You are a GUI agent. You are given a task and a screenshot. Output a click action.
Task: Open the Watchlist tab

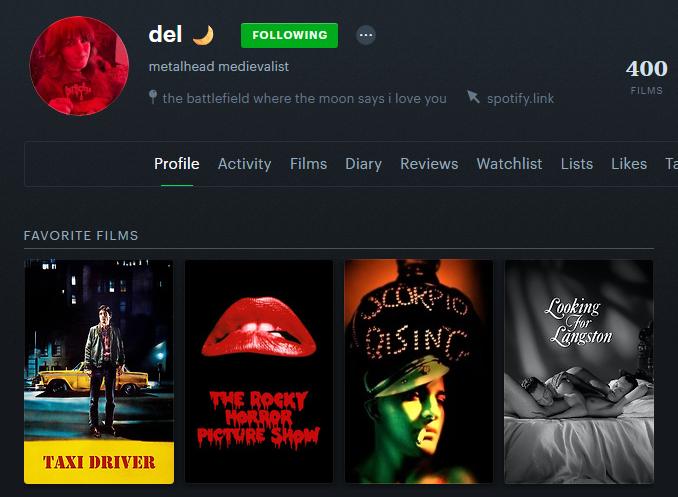[x=509, y=164]
